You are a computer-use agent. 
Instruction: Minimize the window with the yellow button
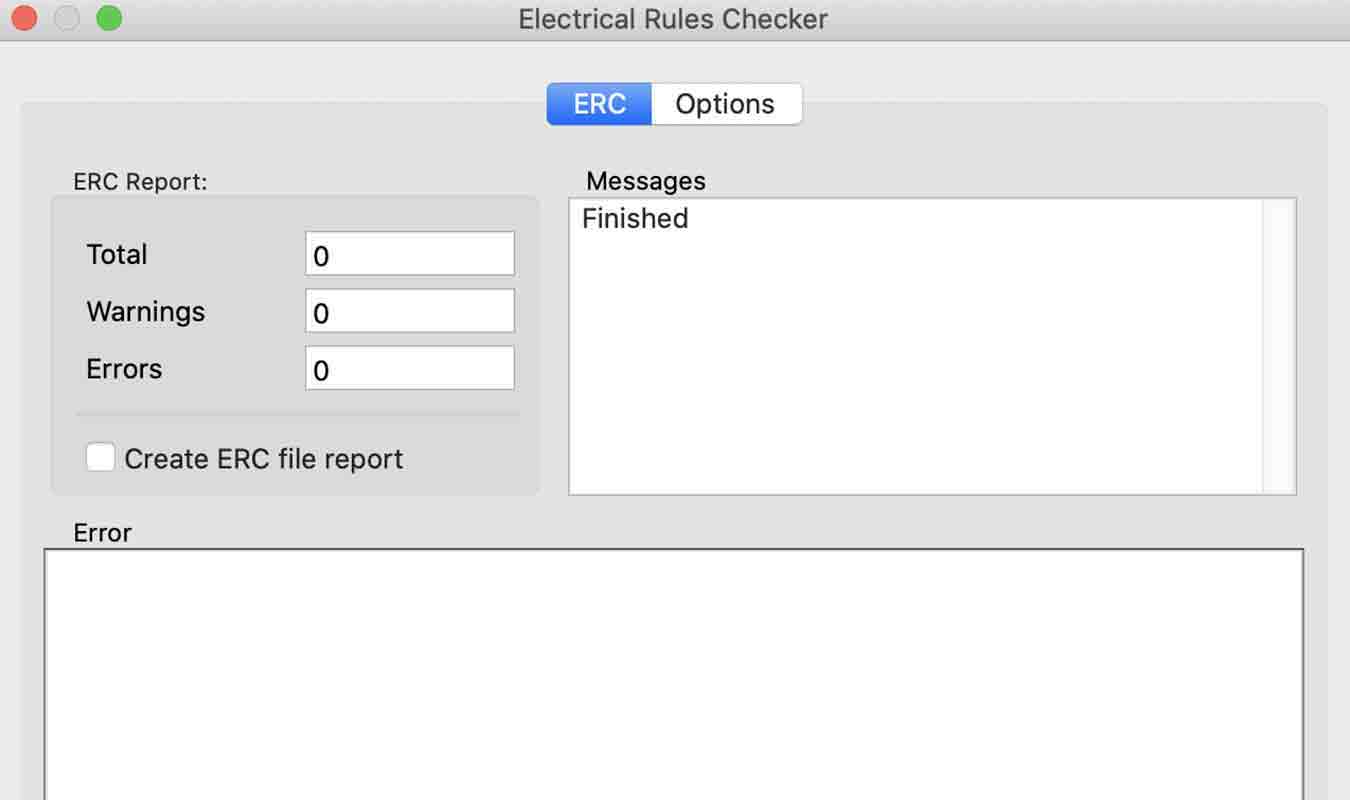point(66,18)
